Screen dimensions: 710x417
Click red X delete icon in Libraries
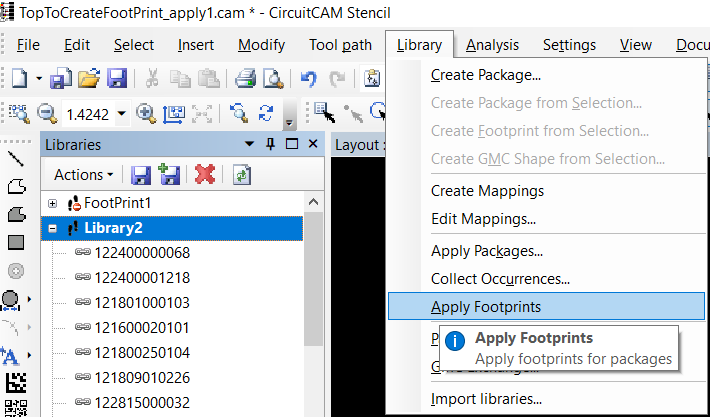click(205, 175)
